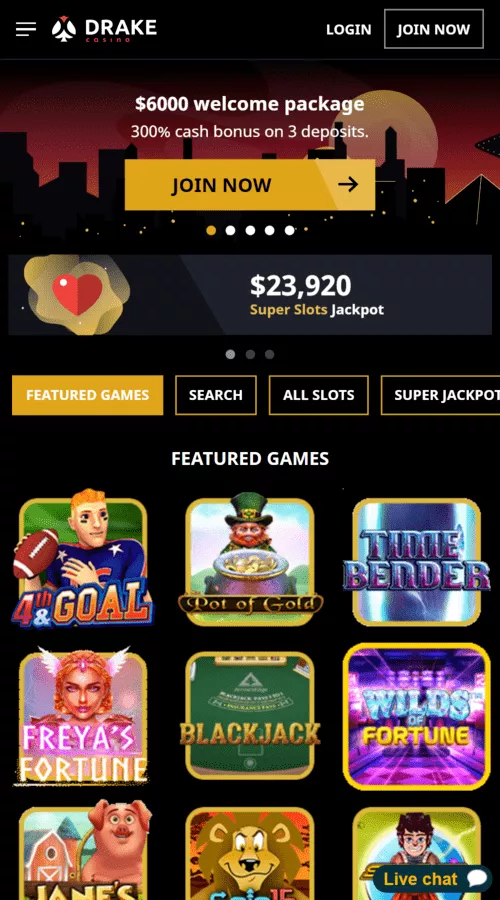Select the second banner carousel dot

point(230,230)
